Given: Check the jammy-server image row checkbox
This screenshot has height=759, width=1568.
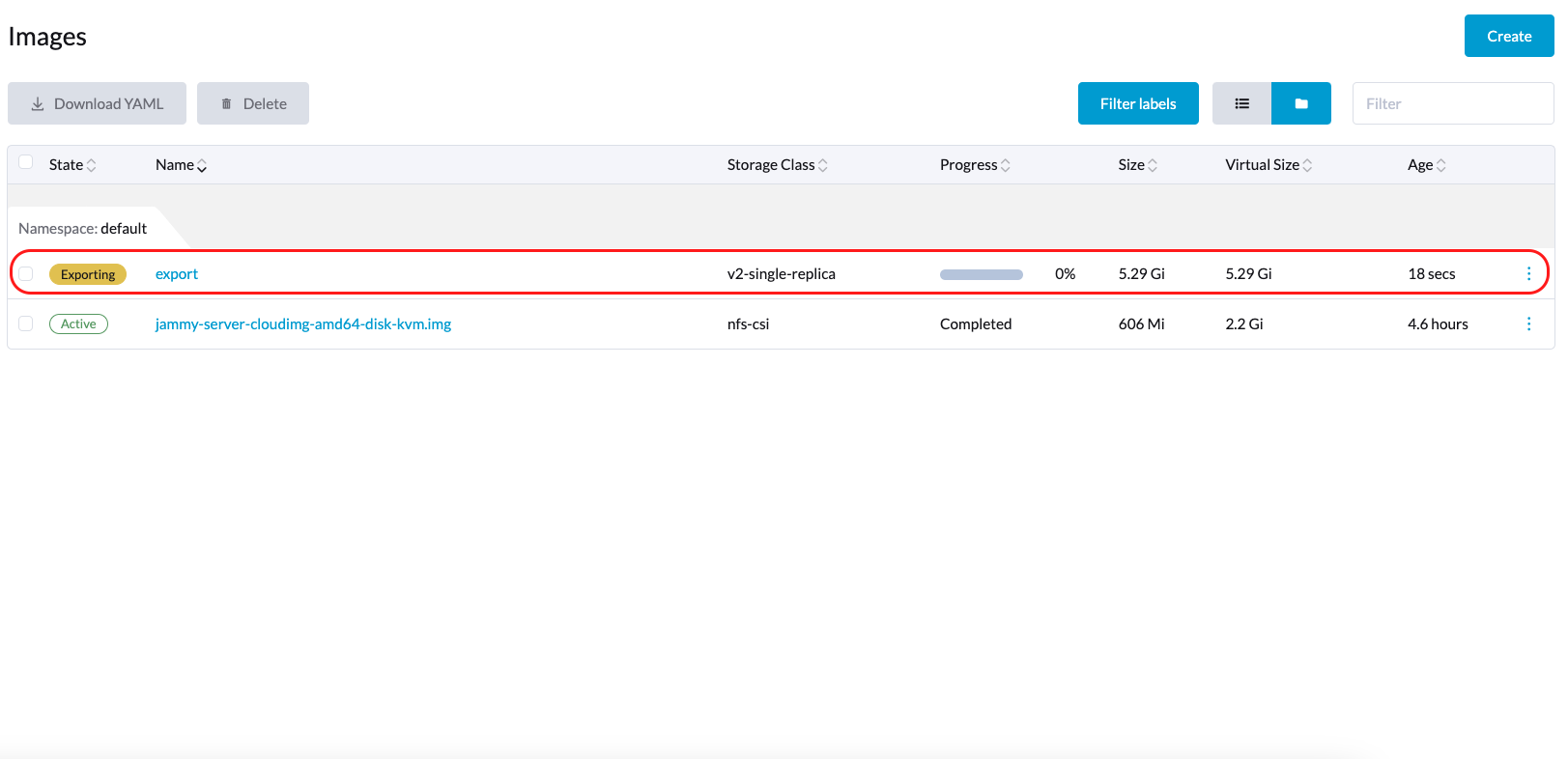Looking at the screenshot, I should 26,324.
